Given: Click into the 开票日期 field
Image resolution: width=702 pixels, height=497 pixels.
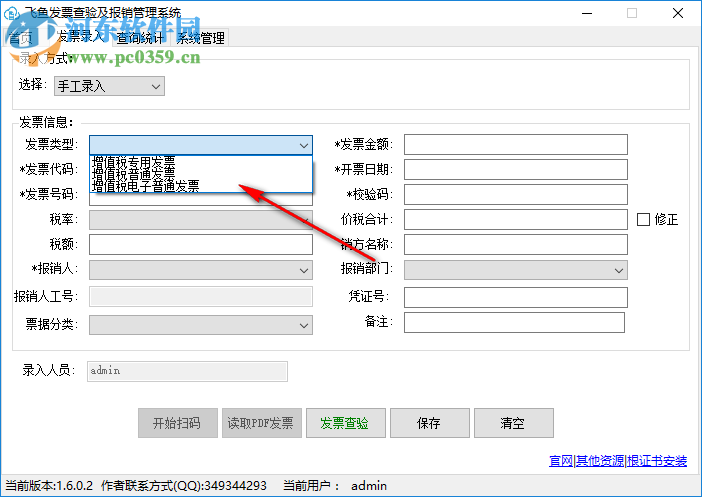Looking at the screenshot, I should coord(516,170).
